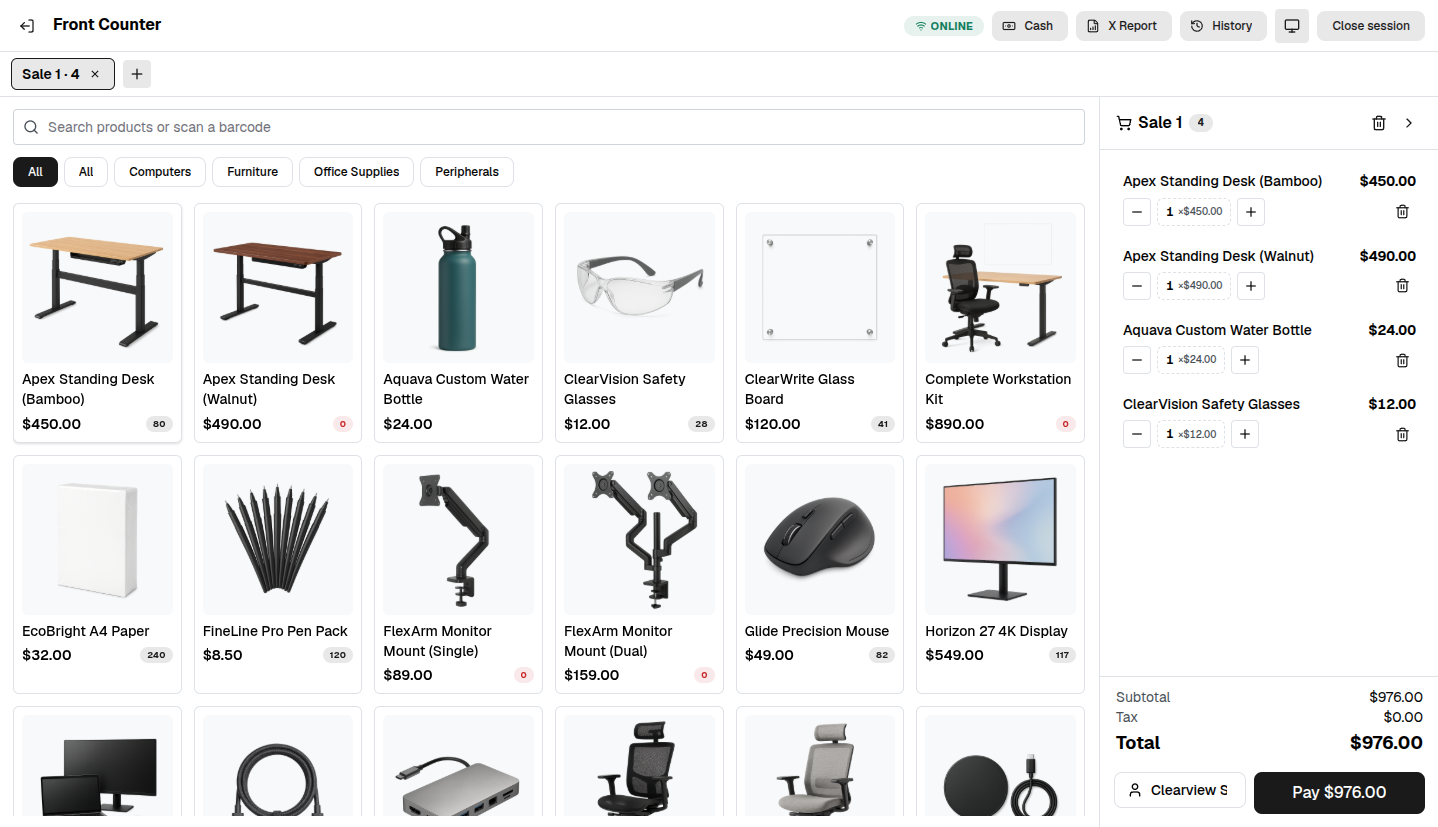Click stock badge 117 on Horizon 27 4K Display
1438x827 pixels.
click(x=1062, y=655)
